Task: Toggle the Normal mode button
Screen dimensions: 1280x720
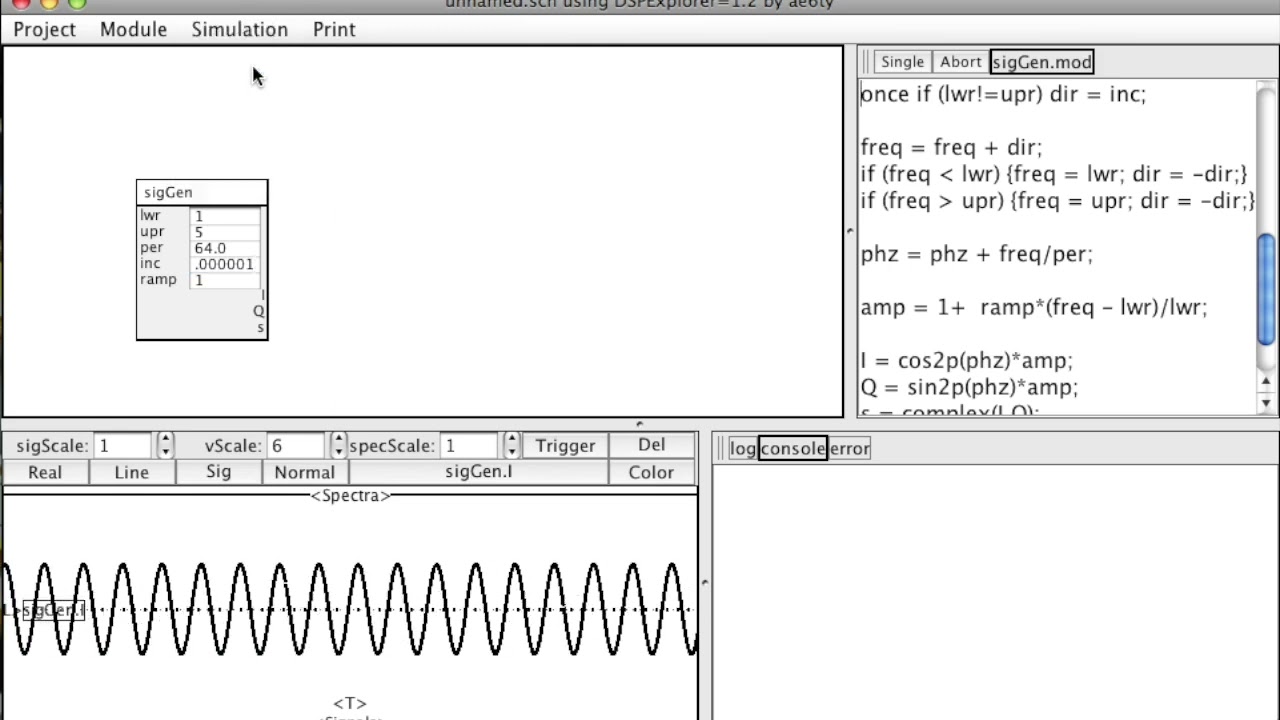Action: pyautogui.click(x=305, y=472)
